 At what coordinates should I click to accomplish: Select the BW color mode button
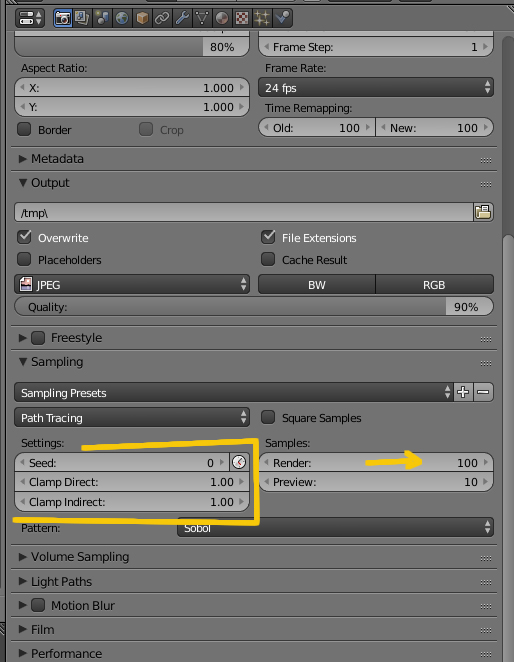(x=317, y=285)
